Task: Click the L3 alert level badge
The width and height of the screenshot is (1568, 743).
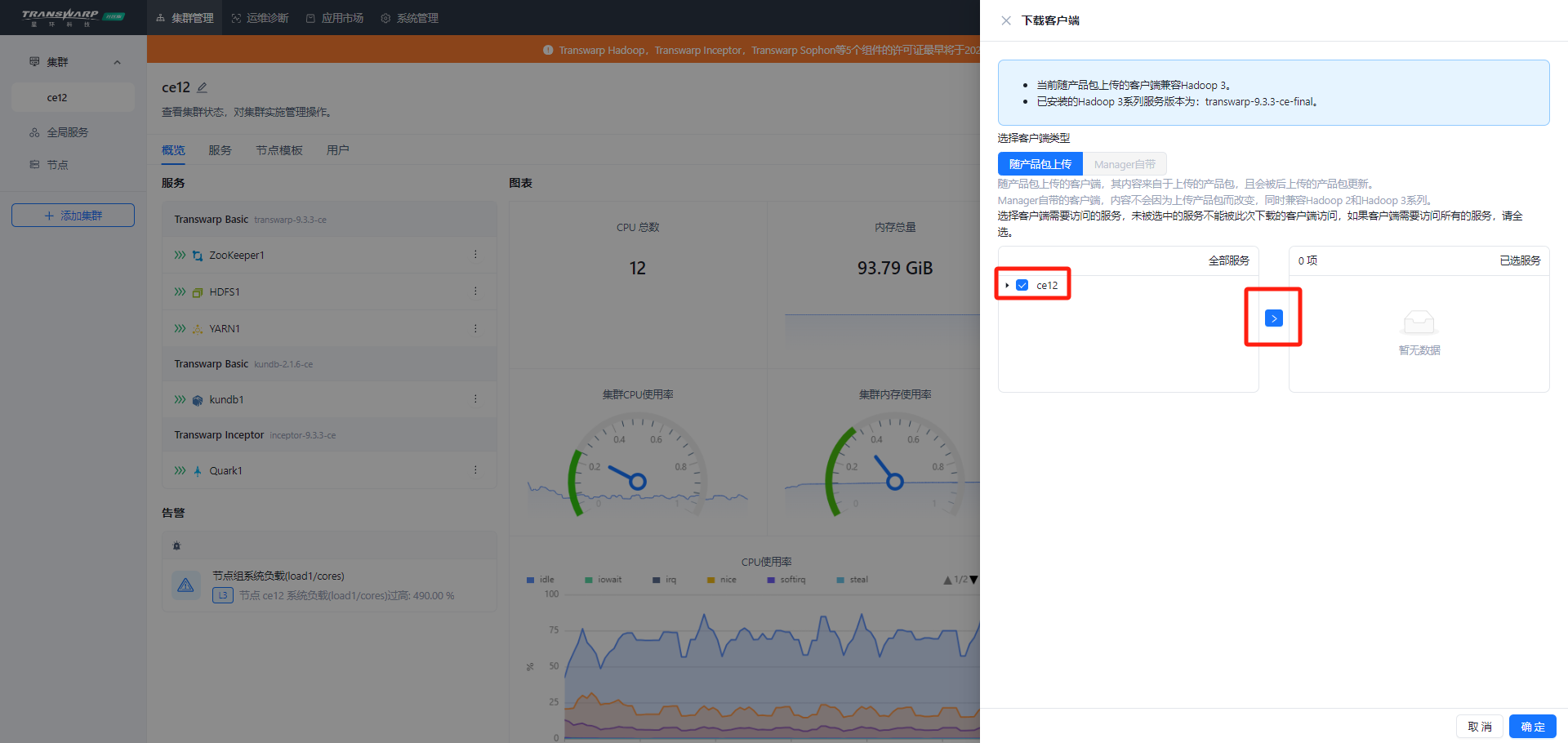Action: (222, 595)
